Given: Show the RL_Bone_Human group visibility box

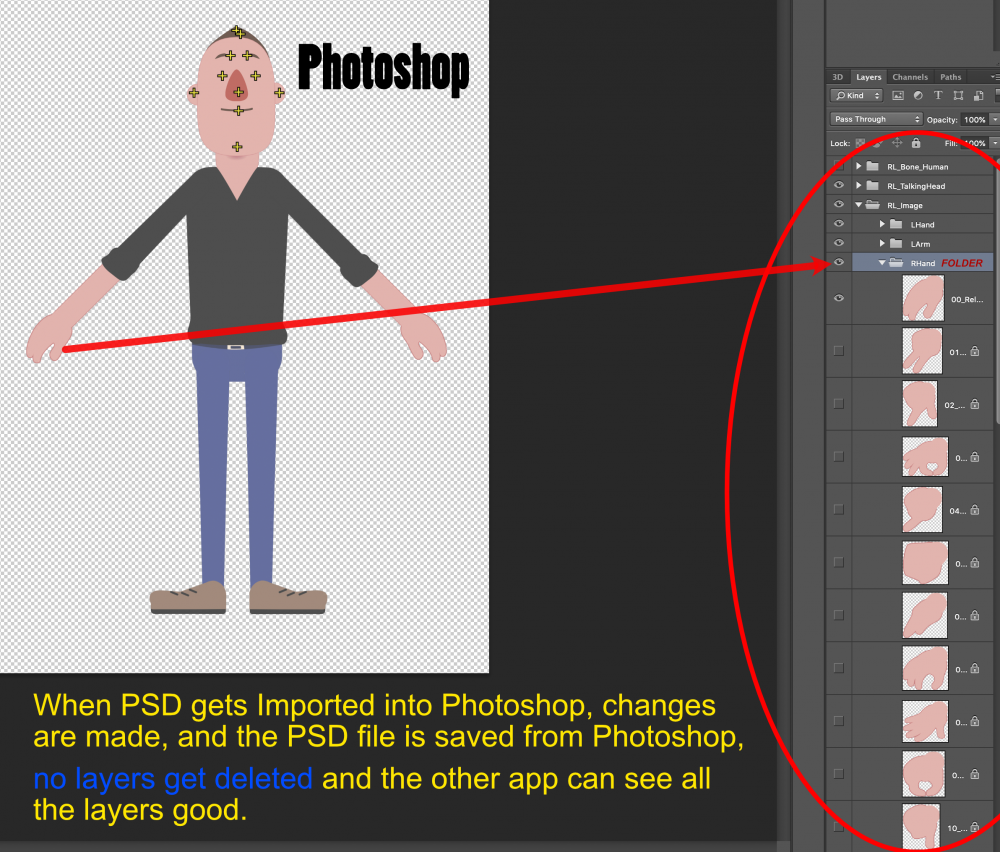Looking at the screenshot, I should tap(839, 166).
